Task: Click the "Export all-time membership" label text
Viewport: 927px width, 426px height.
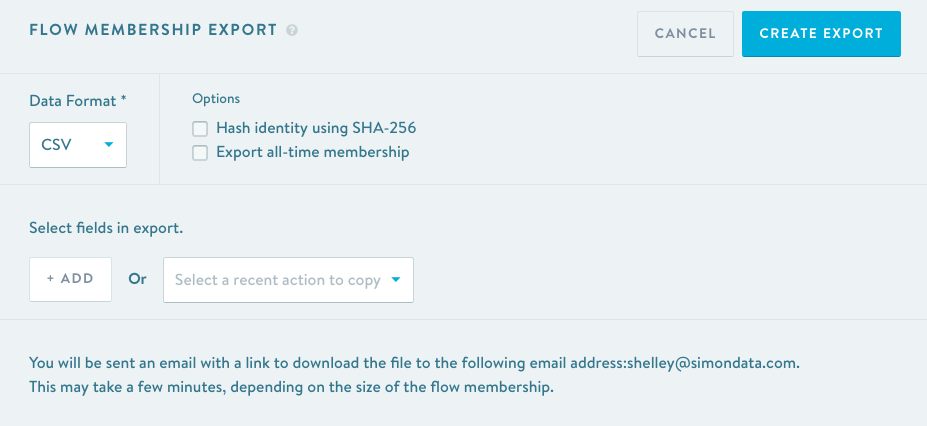Action: point(312,153)
